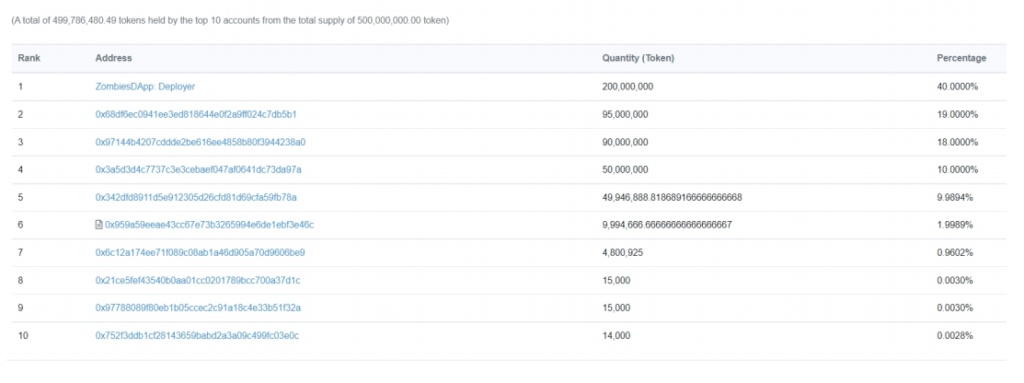Click the contract file icon in rank 6 row

click(99, 225)
